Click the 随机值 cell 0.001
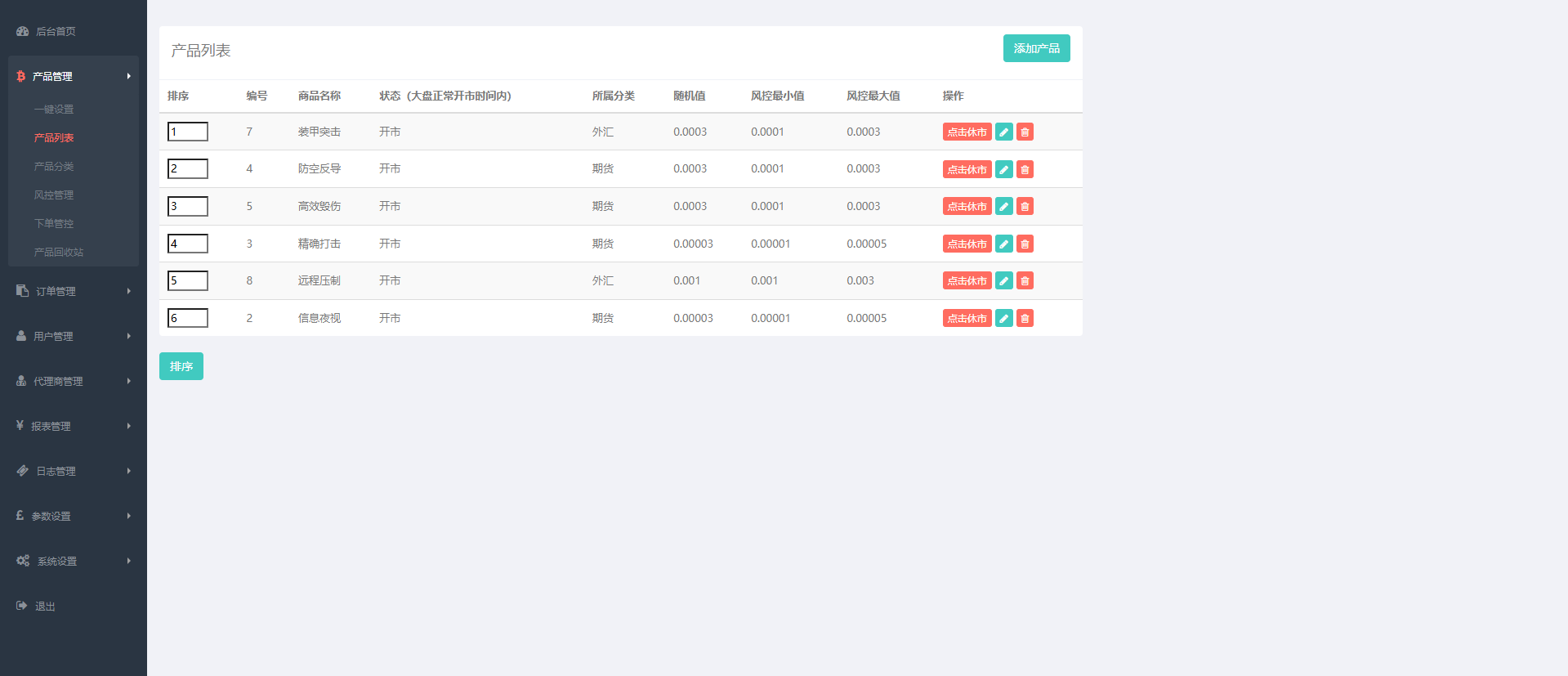1568x676 pixels. pos(687,280)
